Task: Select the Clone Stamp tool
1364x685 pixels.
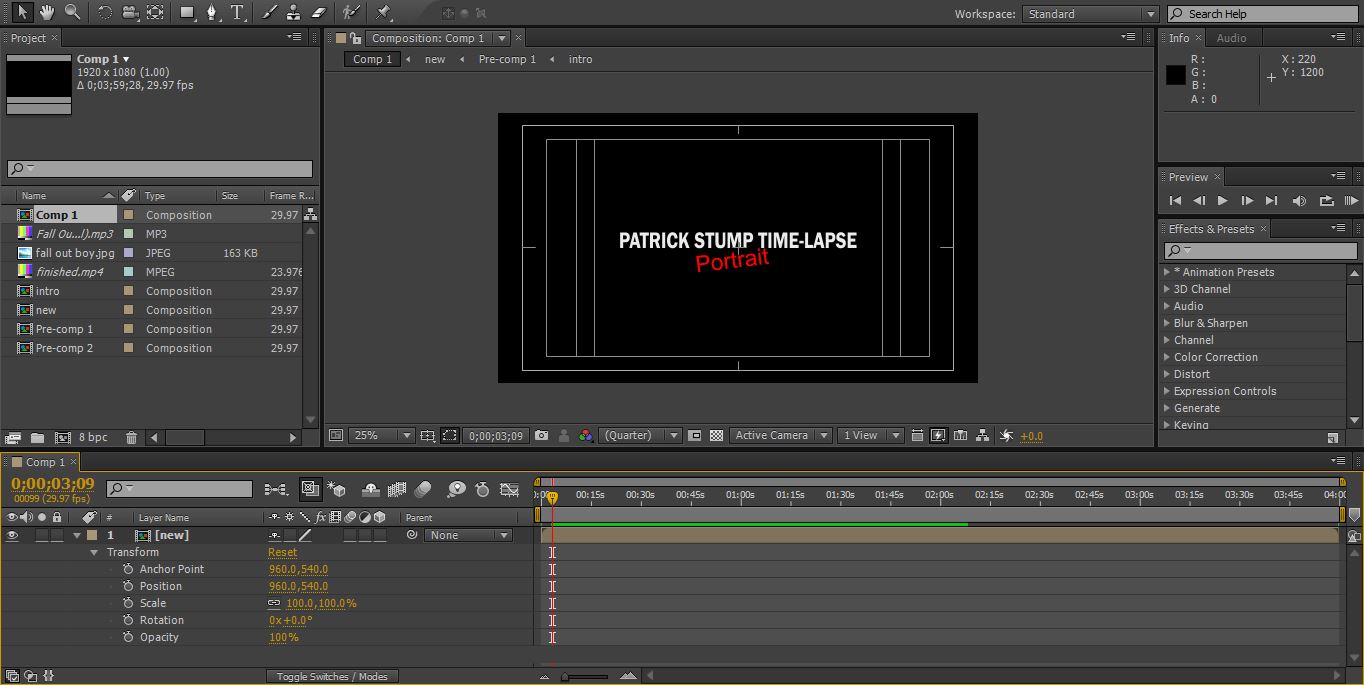Action: click(293, 12)
